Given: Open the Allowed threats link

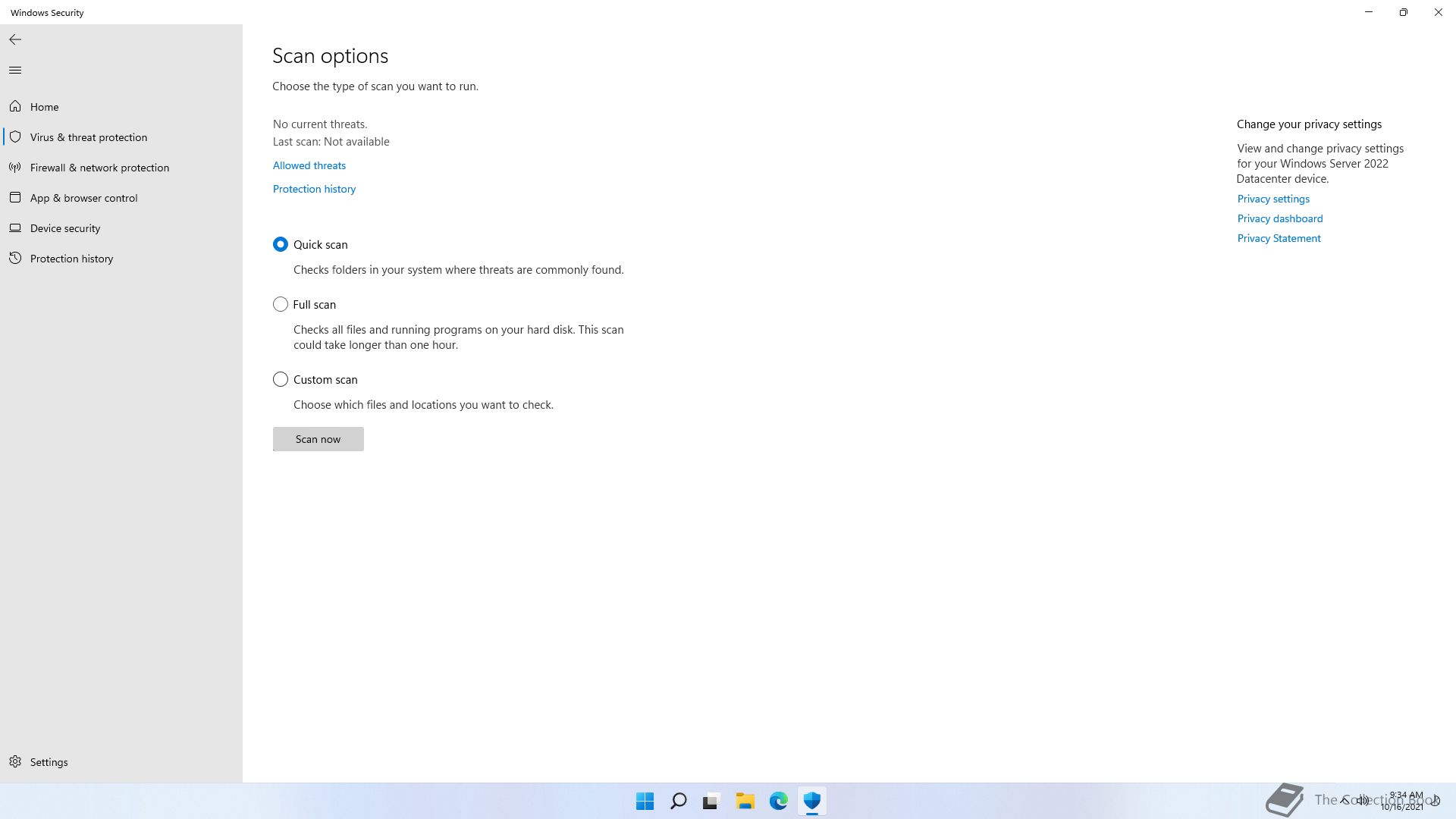Looking at the screenshot, I should pos(309,165).
